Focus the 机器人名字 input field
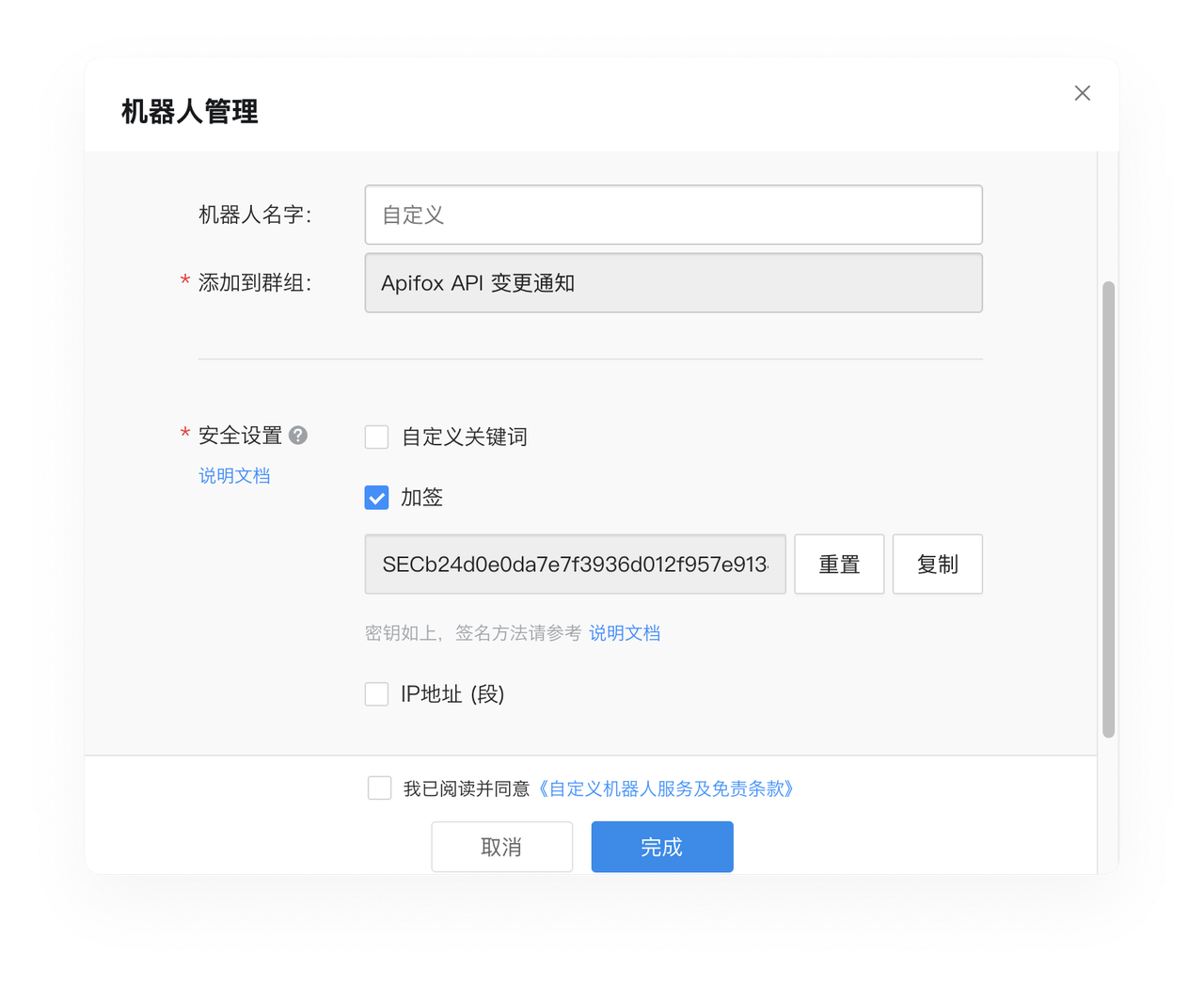Image resolution: width=1204 pixels, height=986 pixels. (x=673, y=215)
